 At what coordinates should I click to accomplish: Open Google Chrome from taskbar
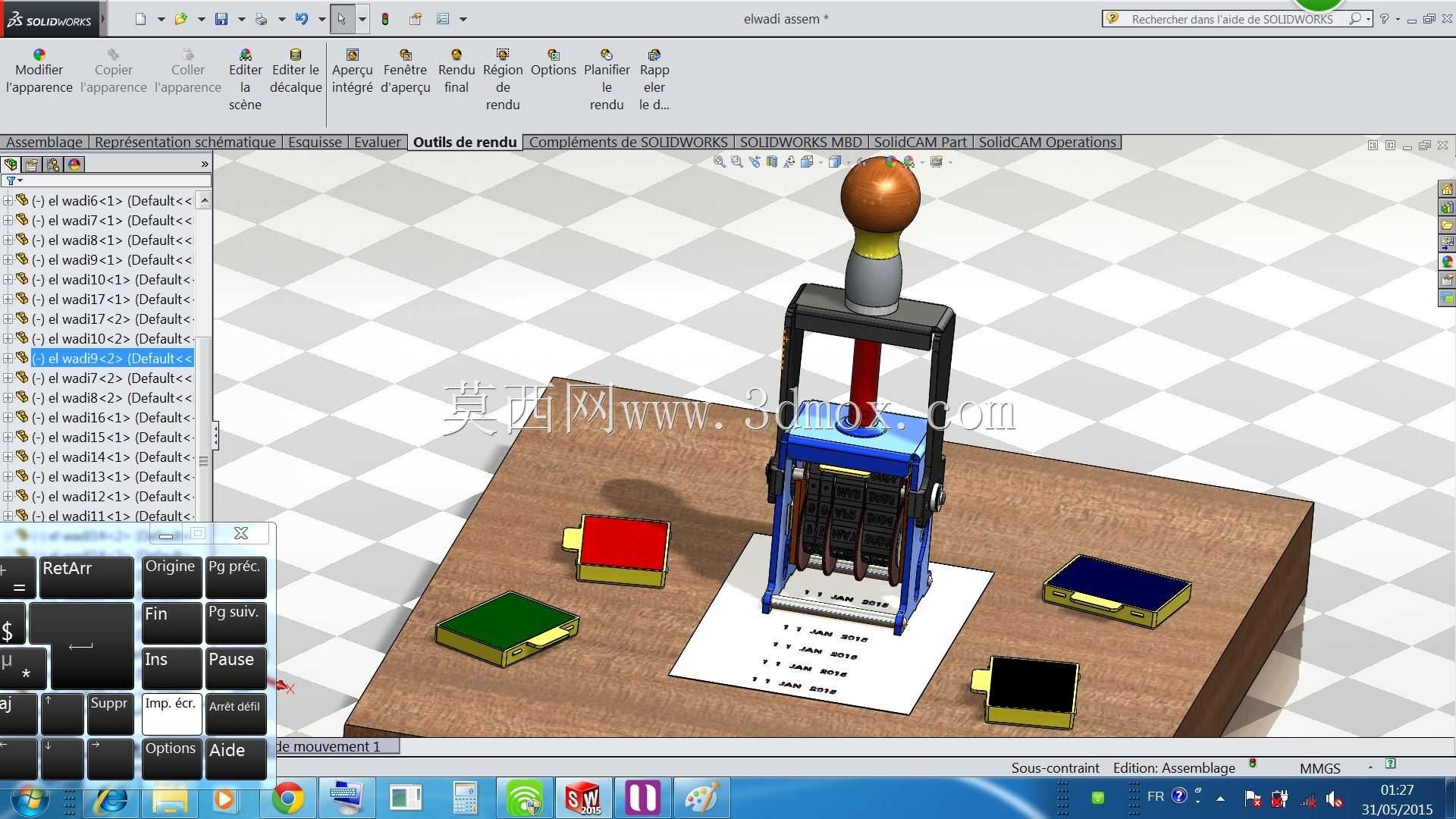[x=288, y=799]
